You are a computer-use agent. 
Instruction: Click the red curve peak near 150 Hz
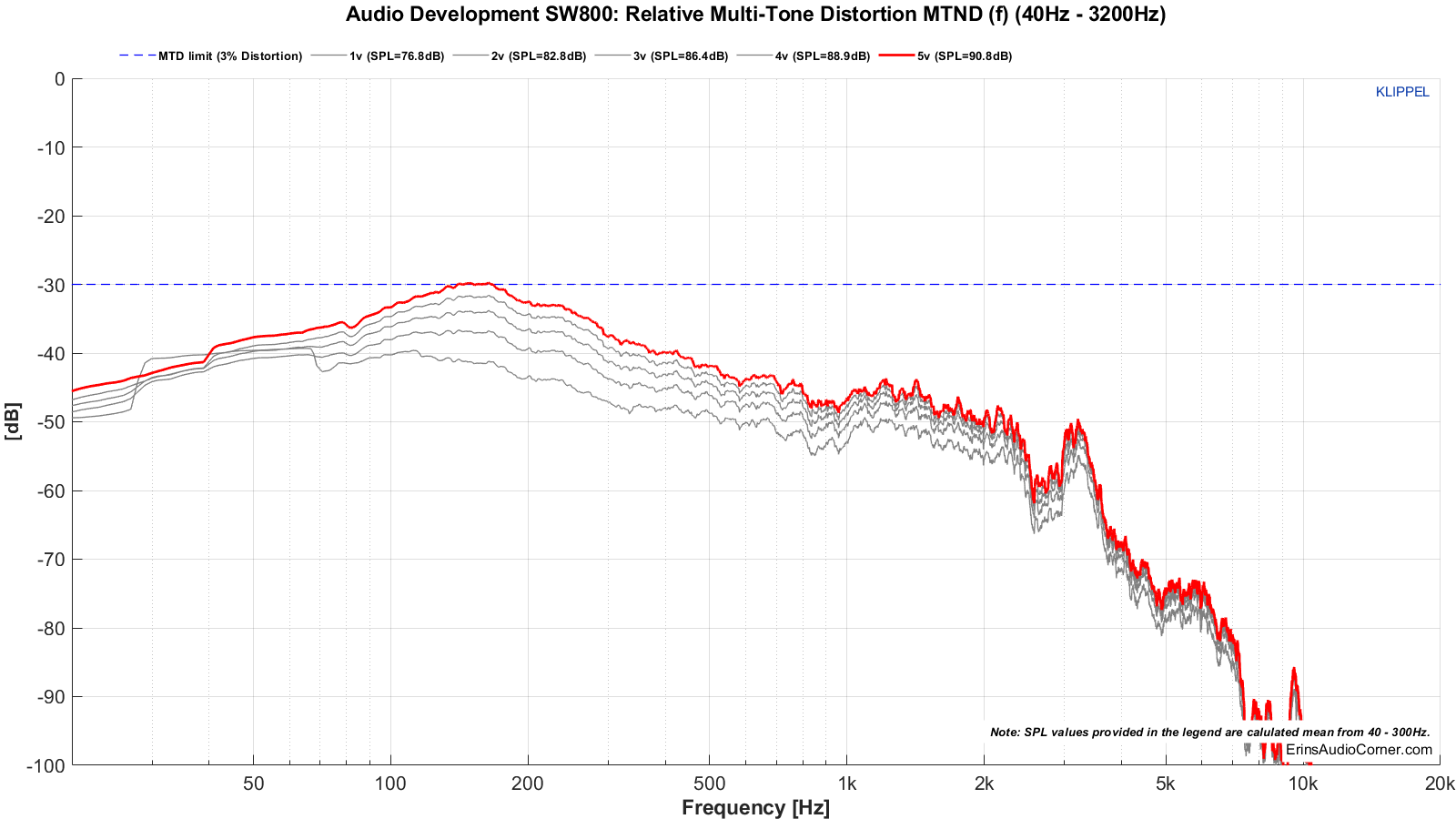[x=470, y=283]
